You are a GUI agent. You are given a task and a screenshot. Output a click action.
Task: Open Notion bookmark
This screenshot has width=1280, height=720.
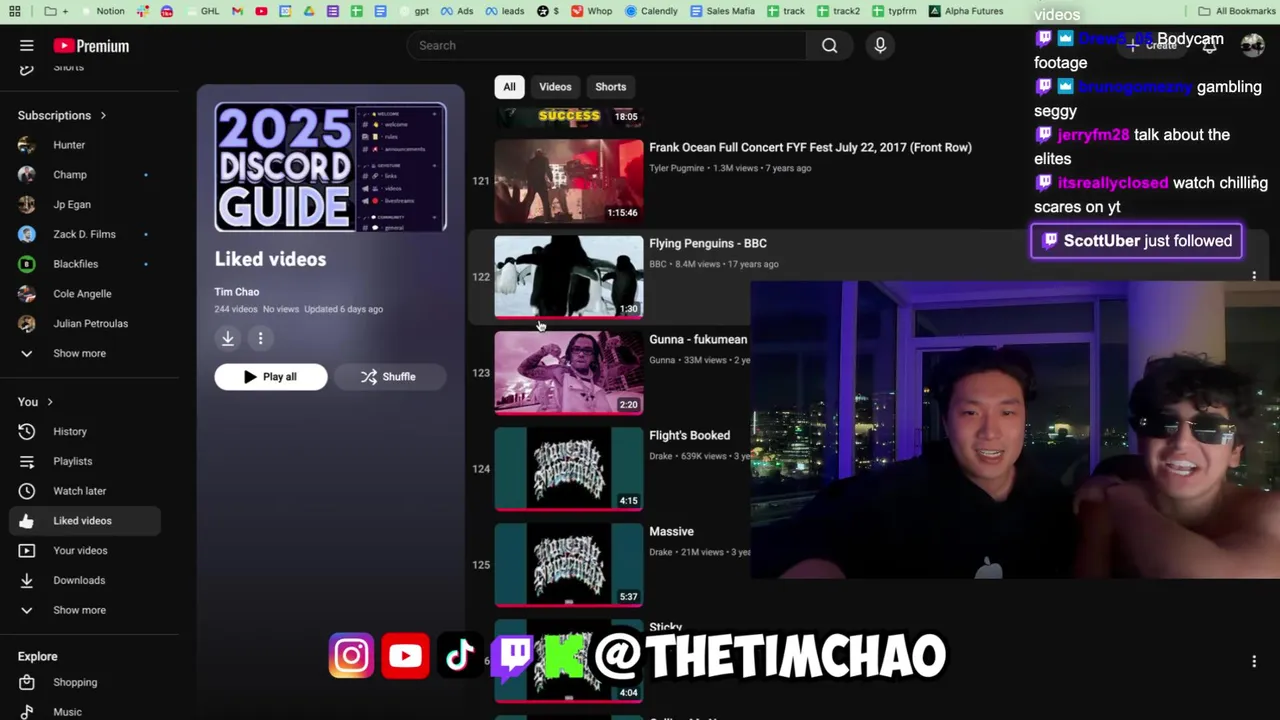click(x=103, y=11)
